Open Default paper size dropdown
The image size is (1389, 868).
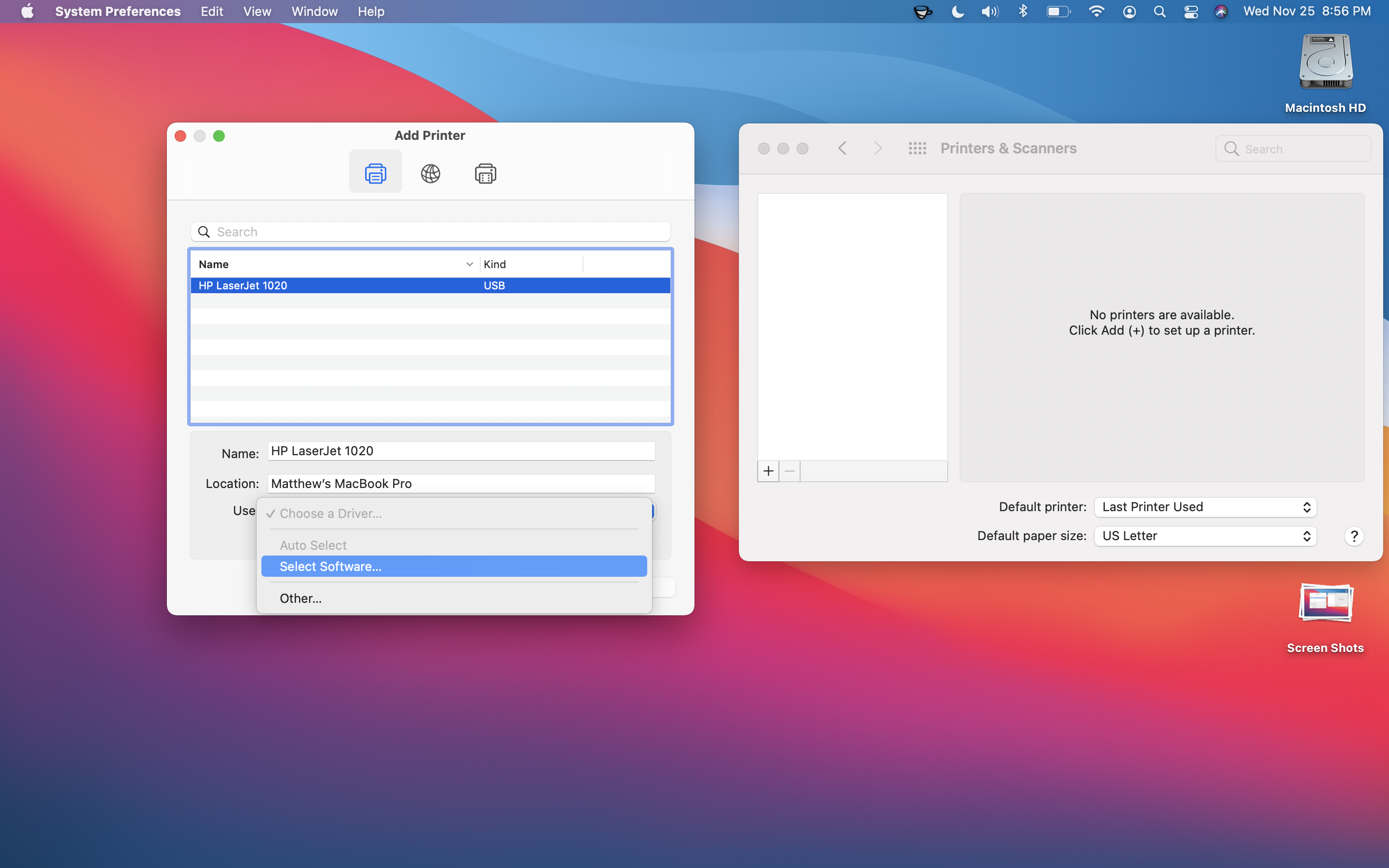[x=1205, y=536]
